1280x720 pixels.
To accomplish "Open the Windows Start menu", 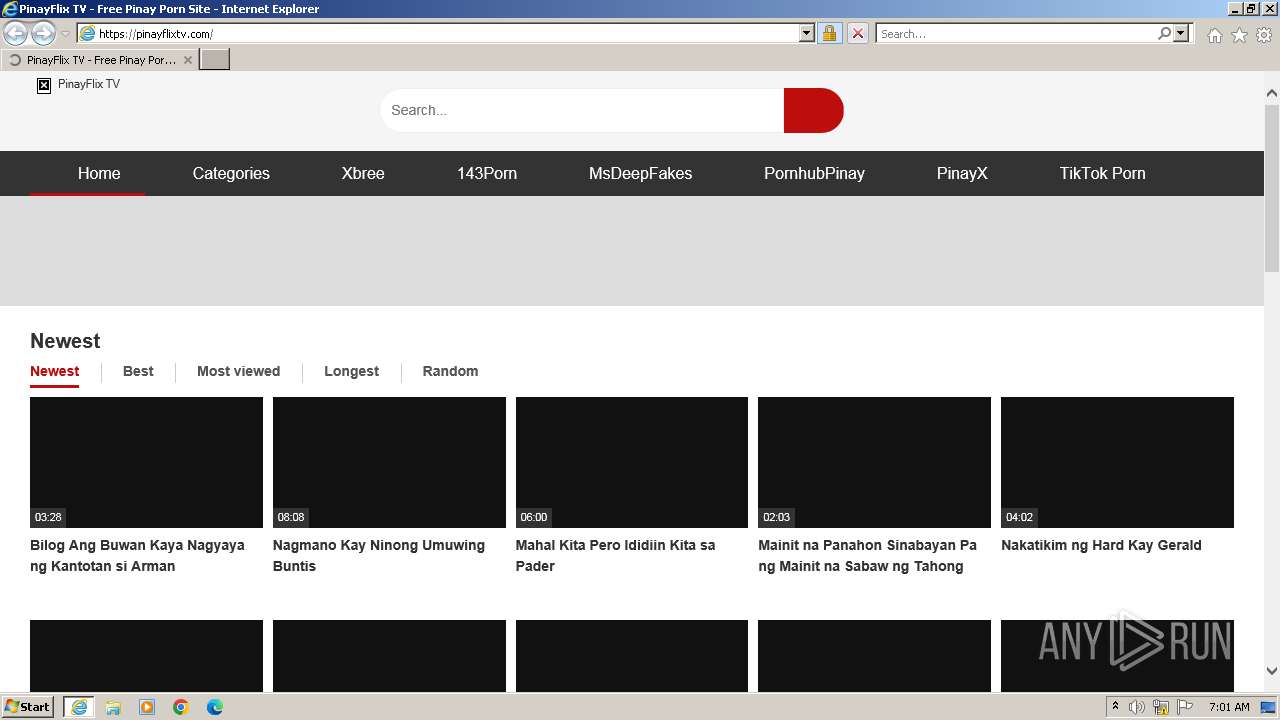I will pyautogui.click(x=28, y=707).
